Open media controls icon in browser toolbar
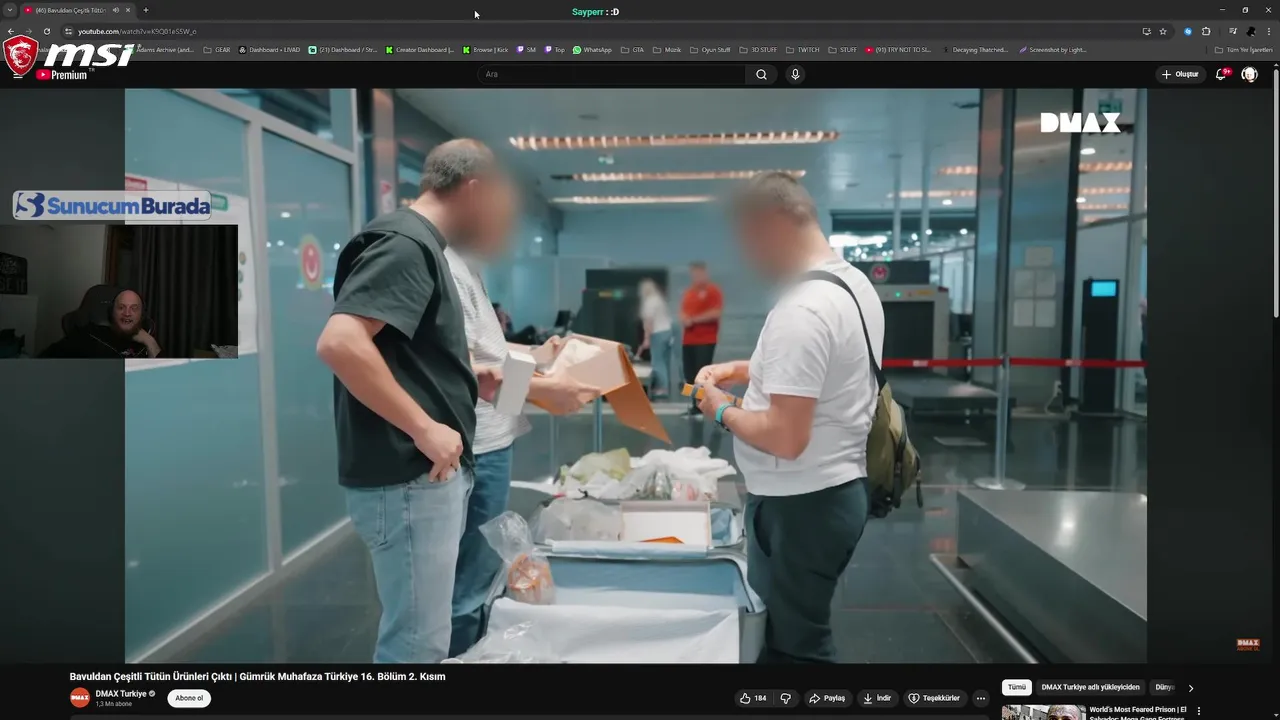Image resolution: width=1280 pixels, height=720 pixels. (x=1233, y=31)
